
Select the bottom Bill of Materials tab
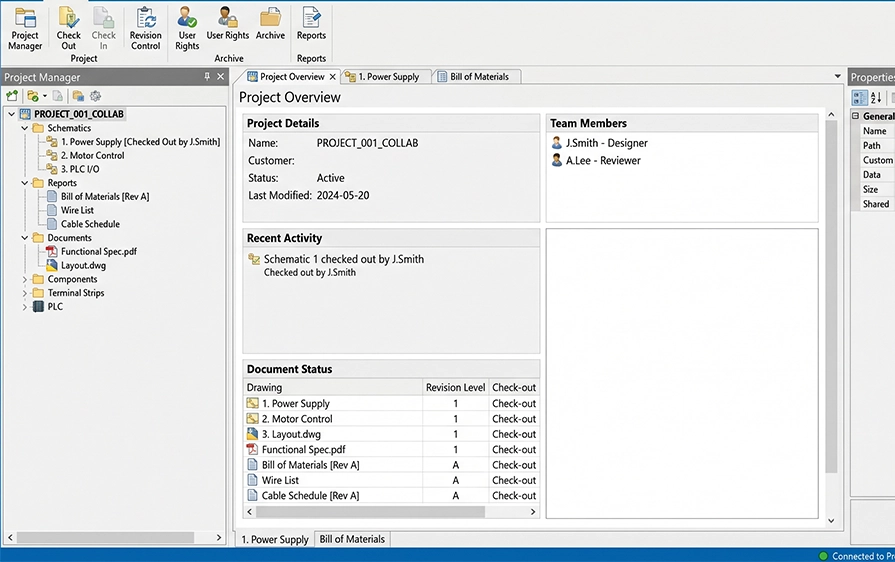(x=352, y=539)
